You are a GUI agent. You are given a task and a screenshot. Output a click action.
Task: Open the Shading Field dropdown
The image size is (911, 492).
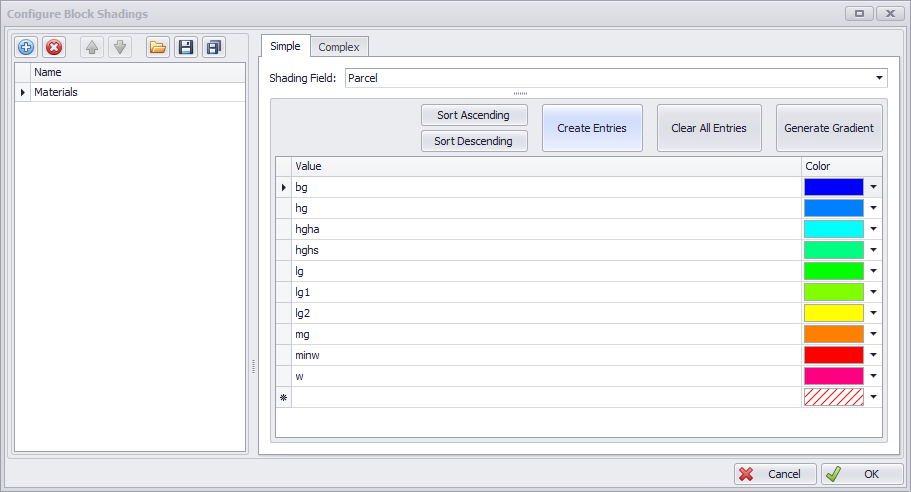880,78
